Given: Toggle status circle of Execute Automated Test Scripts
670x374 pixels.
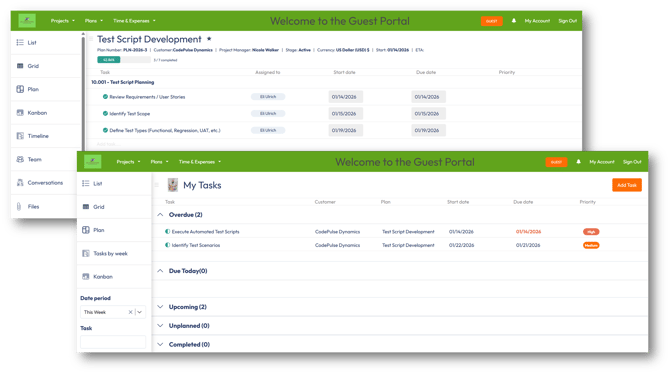Looking at the screenshot, I should pos(168,231).
